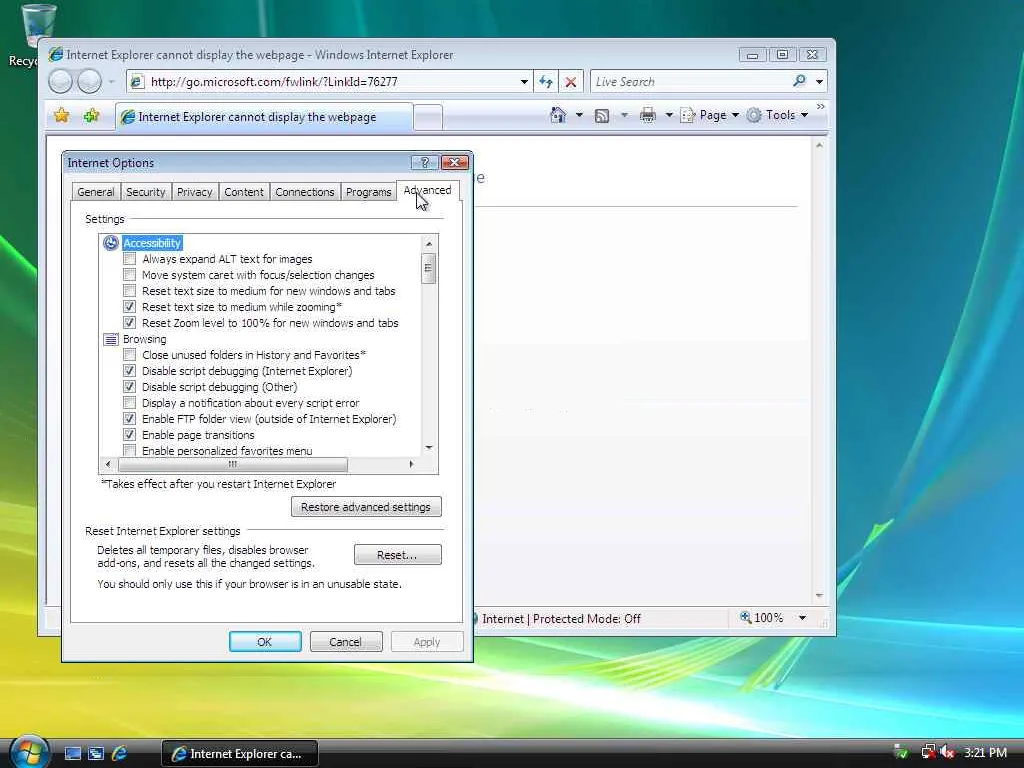Switch to the General tab
The image size is (1024, 768).
95,192
